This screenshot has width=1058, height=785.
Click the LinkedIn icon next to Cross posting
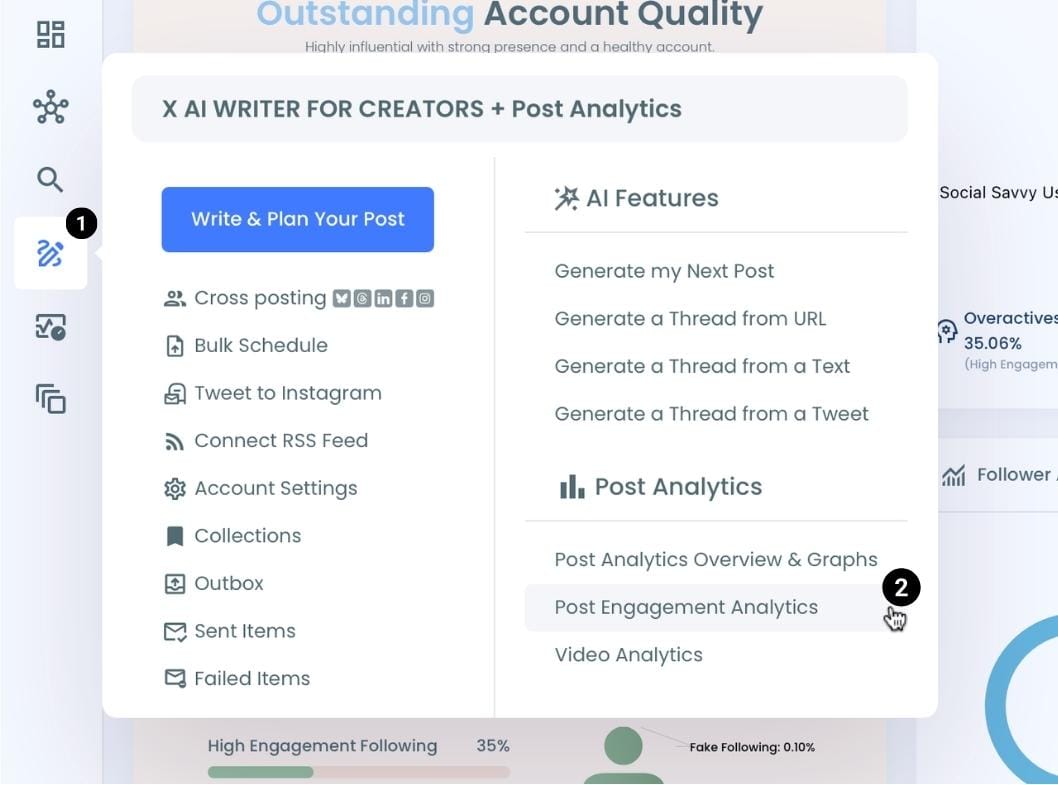(384, 297)
